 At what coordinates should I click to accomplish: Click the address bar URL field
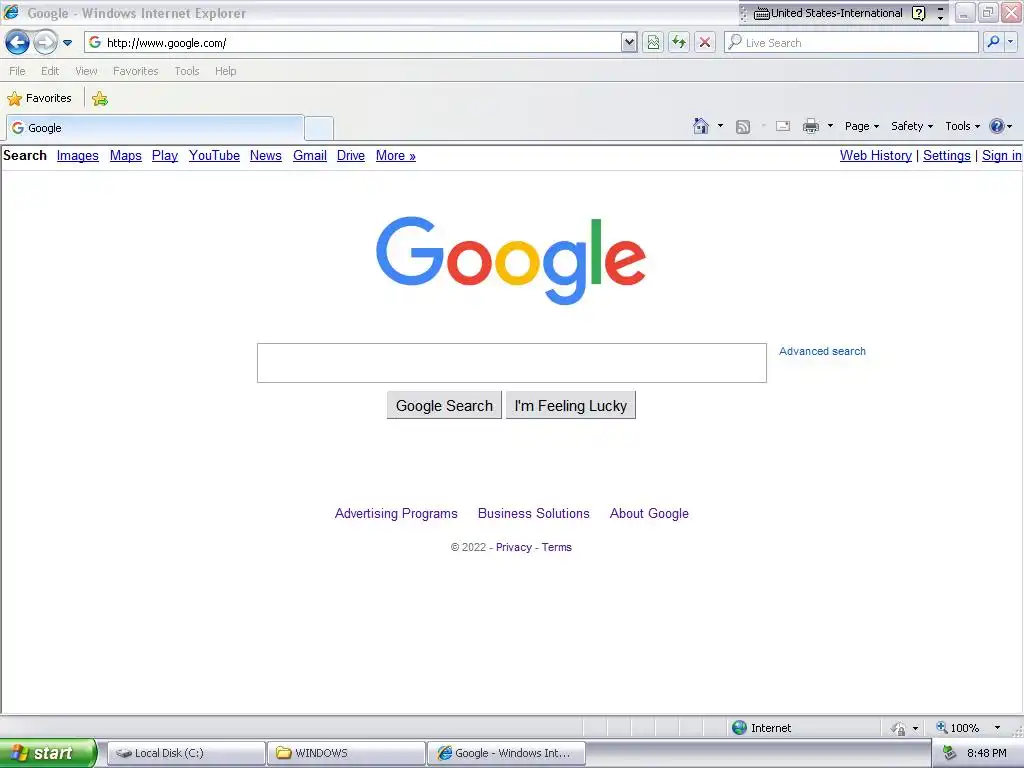353,43
